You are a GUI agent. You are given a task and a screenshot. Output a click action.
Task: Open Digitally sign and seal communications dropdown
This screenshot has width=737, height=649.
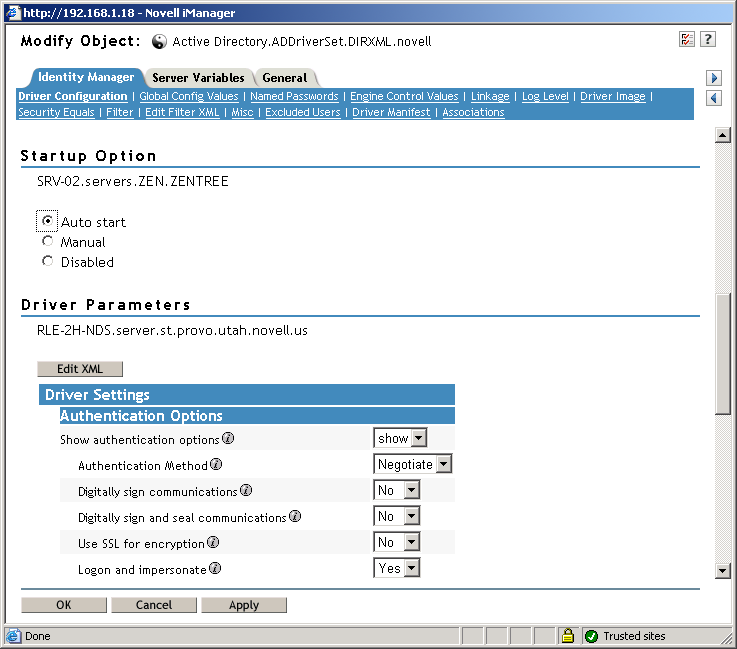click(x=397, y=516)
